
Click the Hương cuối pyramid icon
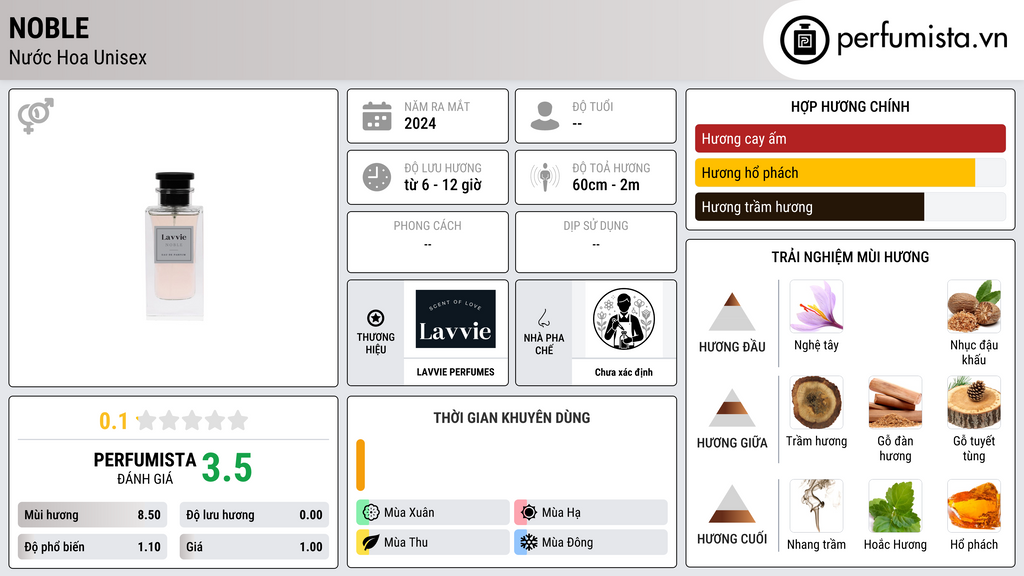click(x=732, y=504)
